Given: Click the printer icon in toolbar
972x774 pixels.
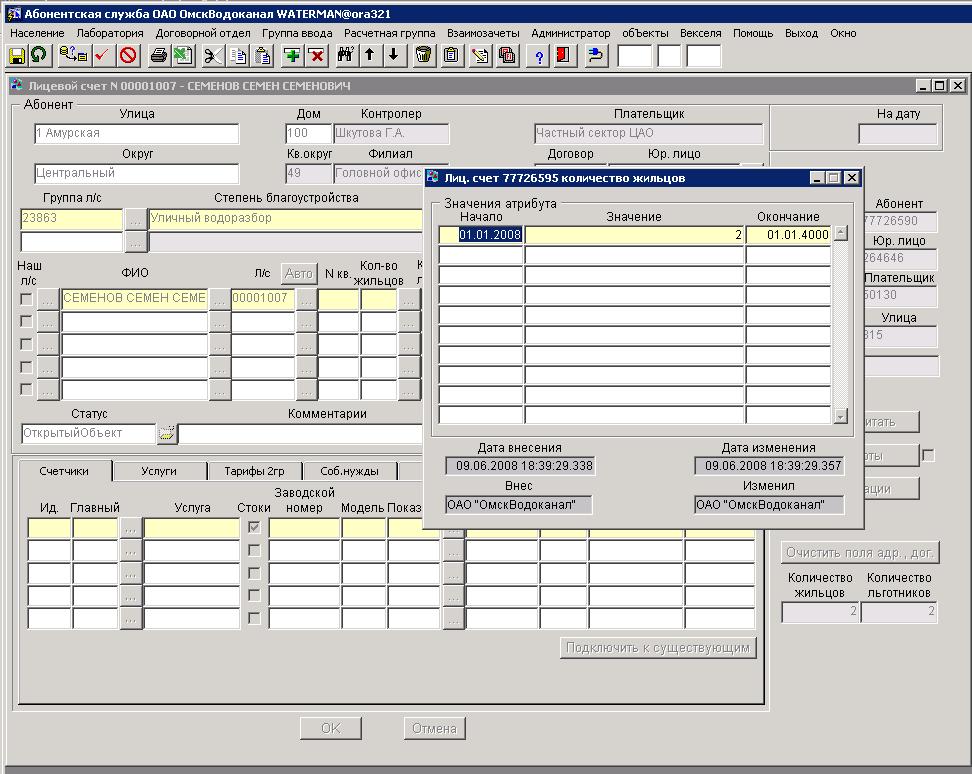Looking at the screenshot, I should coord(158,56).
